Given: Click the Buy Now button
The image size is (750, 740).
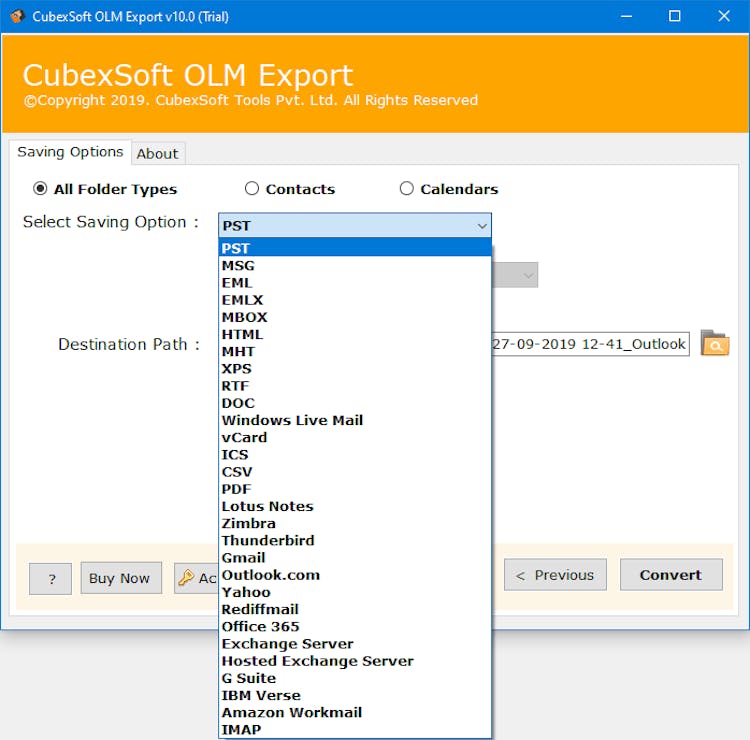Looking at the screenshot, I should coord(121,578).
